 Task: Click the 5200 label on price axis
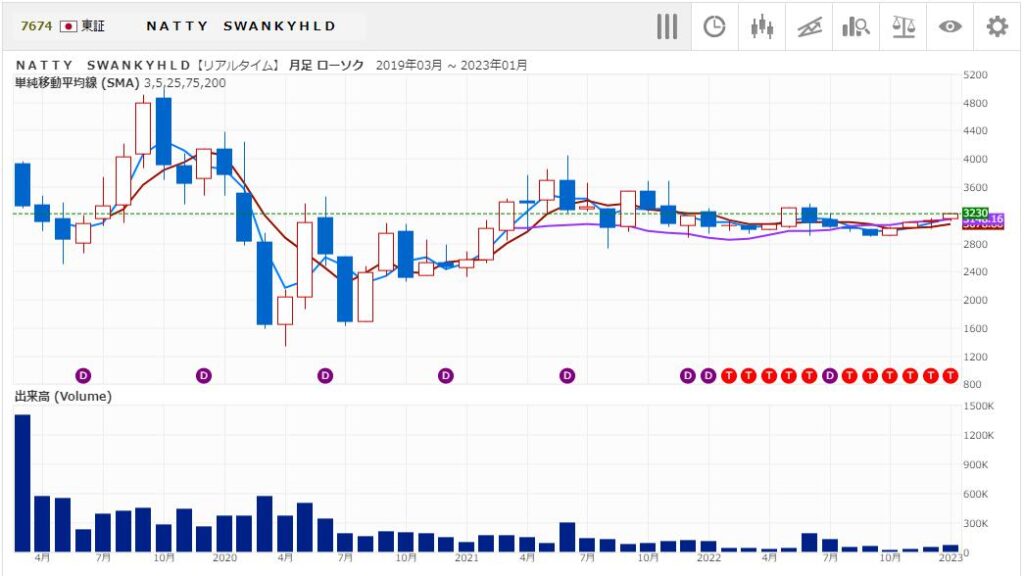[x=976, y=75]
